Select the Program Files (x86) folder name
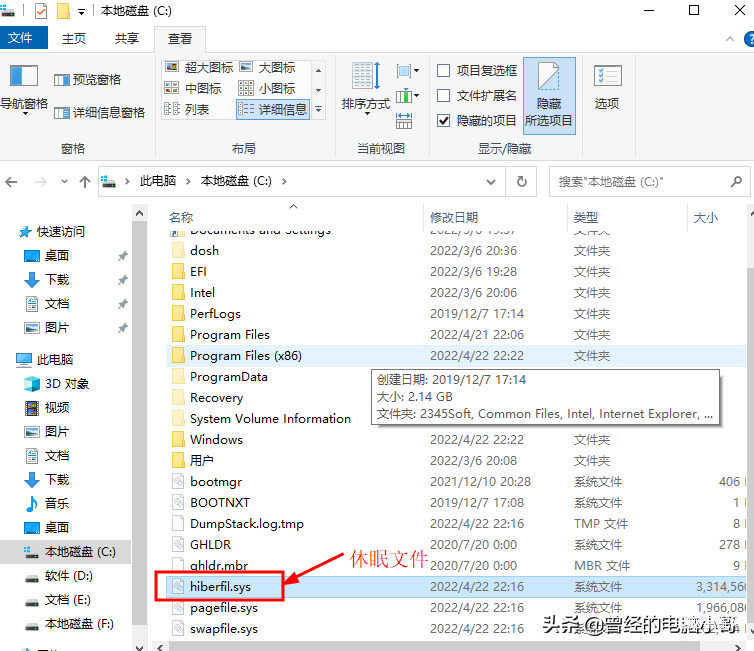The width and height of the screenshot is (754, 651). [246, 356]
